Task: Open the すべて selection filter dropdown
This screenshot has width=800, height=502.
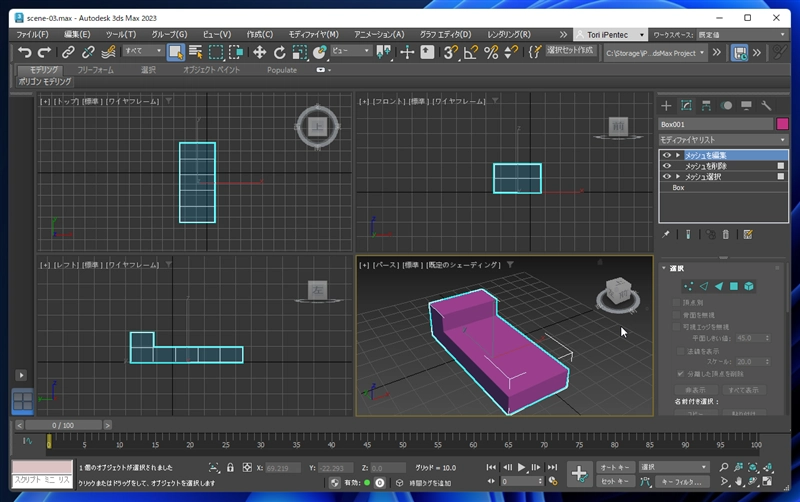Action: [x=143, y=51]
